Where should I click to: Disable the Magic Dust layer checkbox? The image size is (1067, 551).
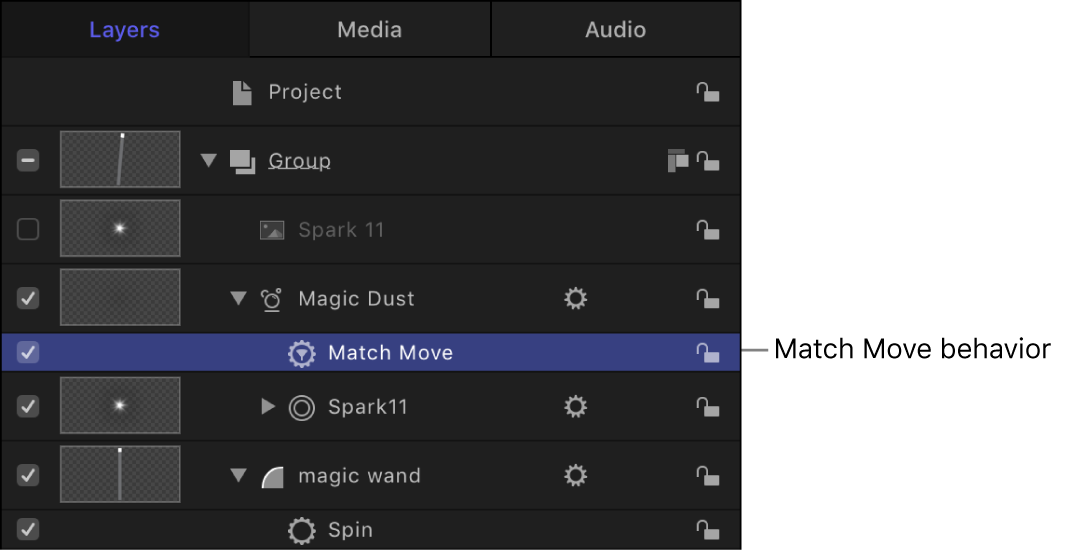point(28,298)
